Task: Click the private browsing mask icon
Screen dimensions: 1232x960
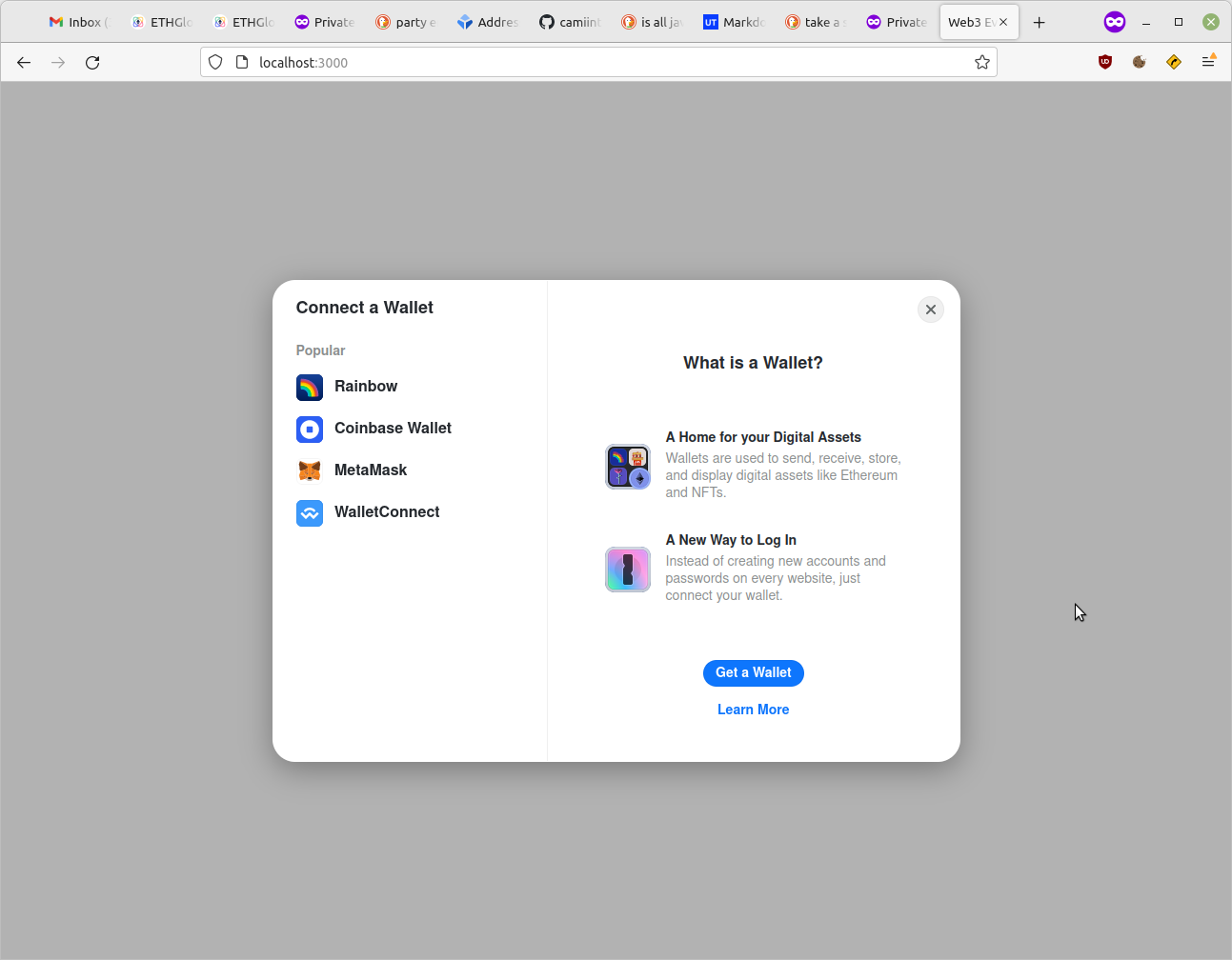Action: 1115,22
